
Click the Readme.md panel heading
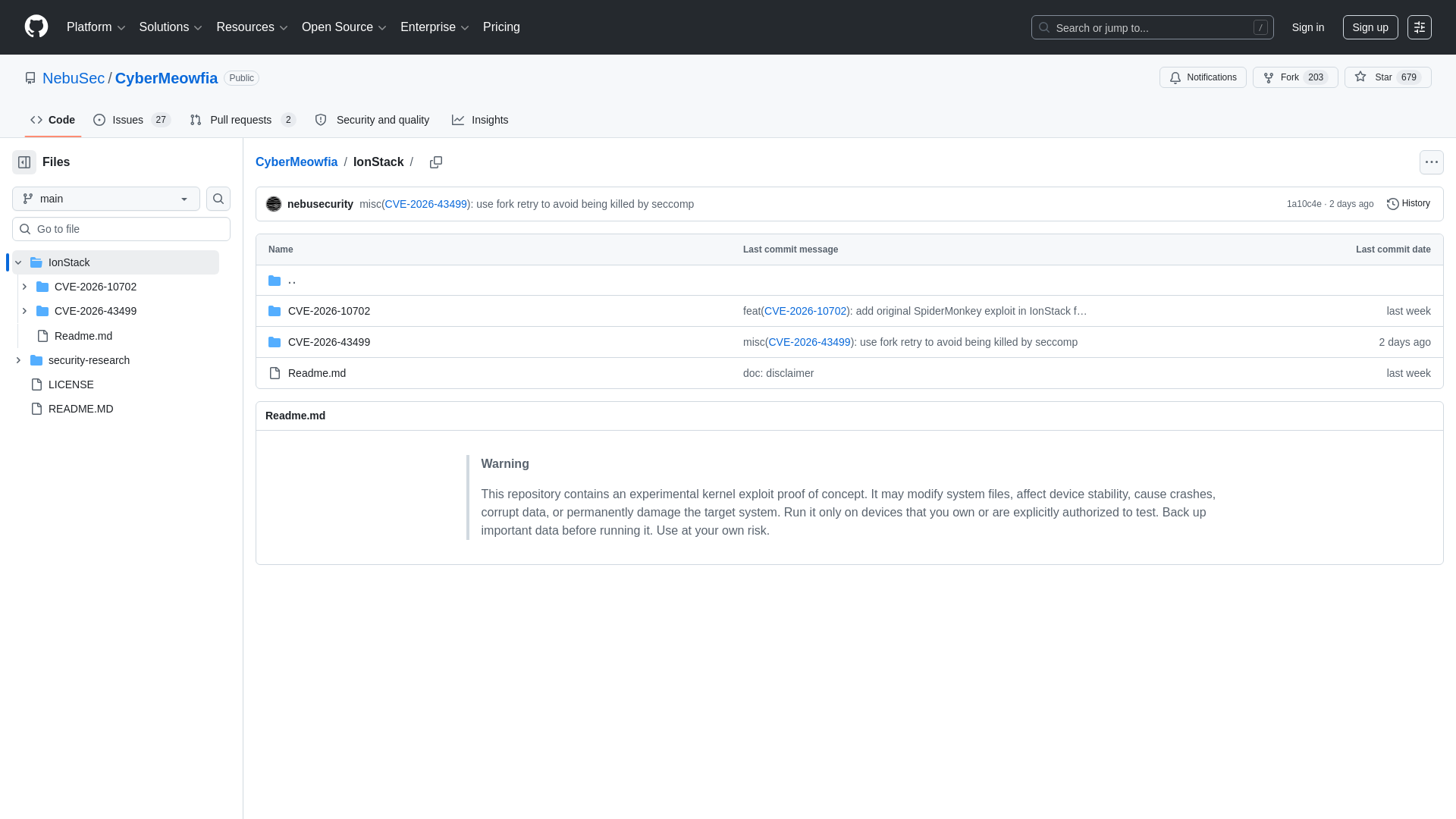pyautogui.click(x=295, y=416)
